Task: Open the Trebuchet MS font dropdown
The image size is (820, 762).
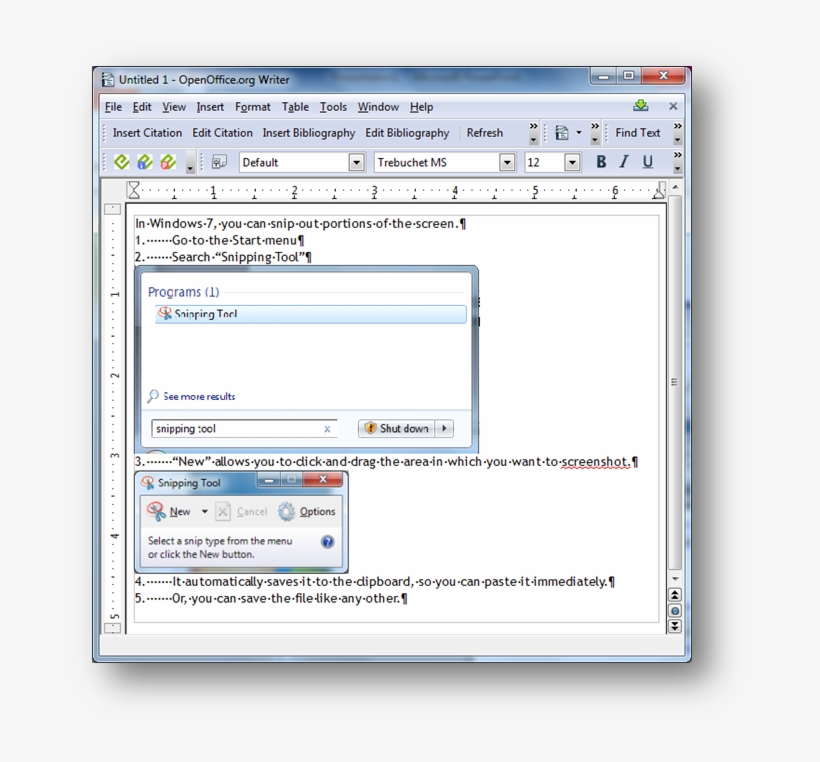Action: pyautogui.click(x=507, y=161)
